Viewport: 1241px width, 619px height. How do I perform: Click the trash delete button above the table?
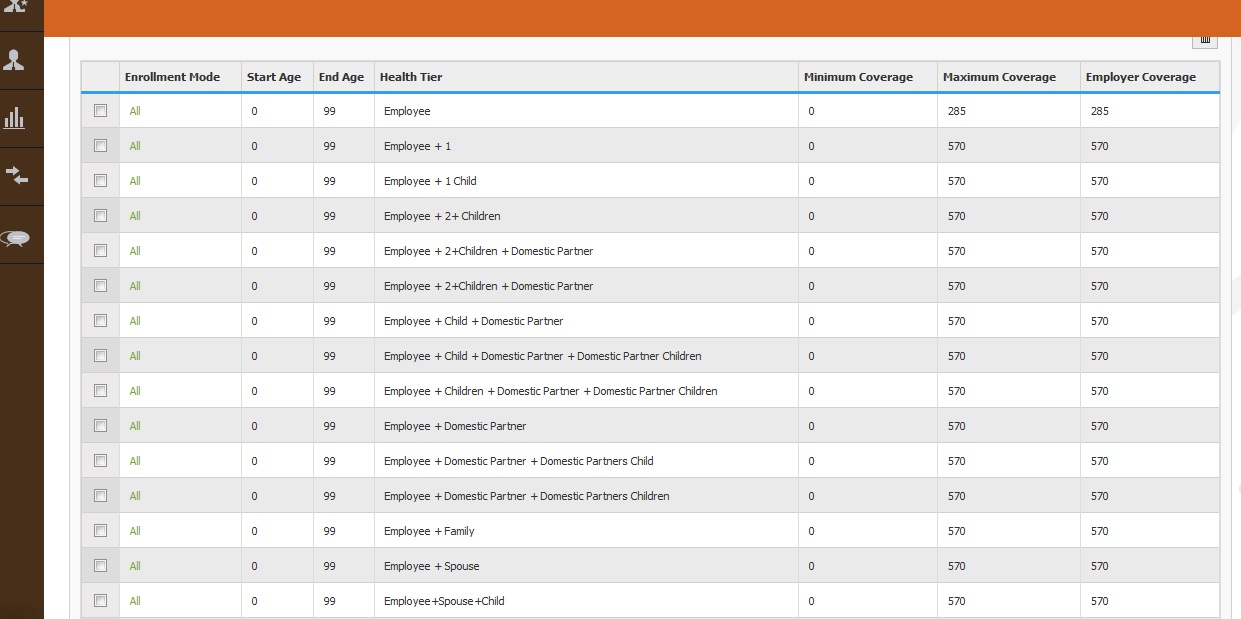pos(1204,40)
